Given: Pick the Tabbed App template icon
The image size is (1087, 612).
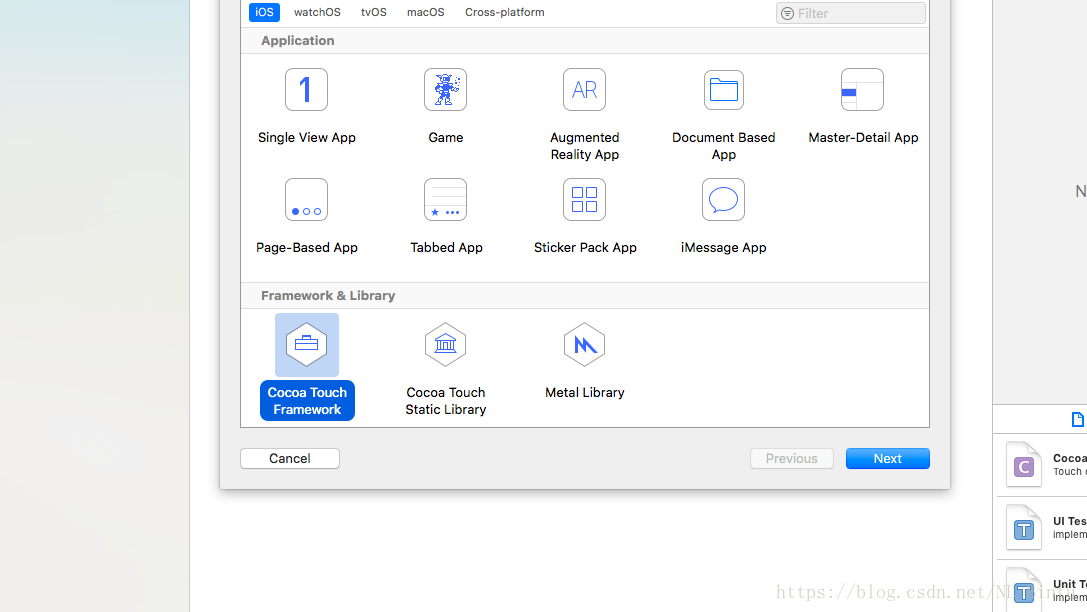Looking at the screenshot, I should click(x=445, y=200).
